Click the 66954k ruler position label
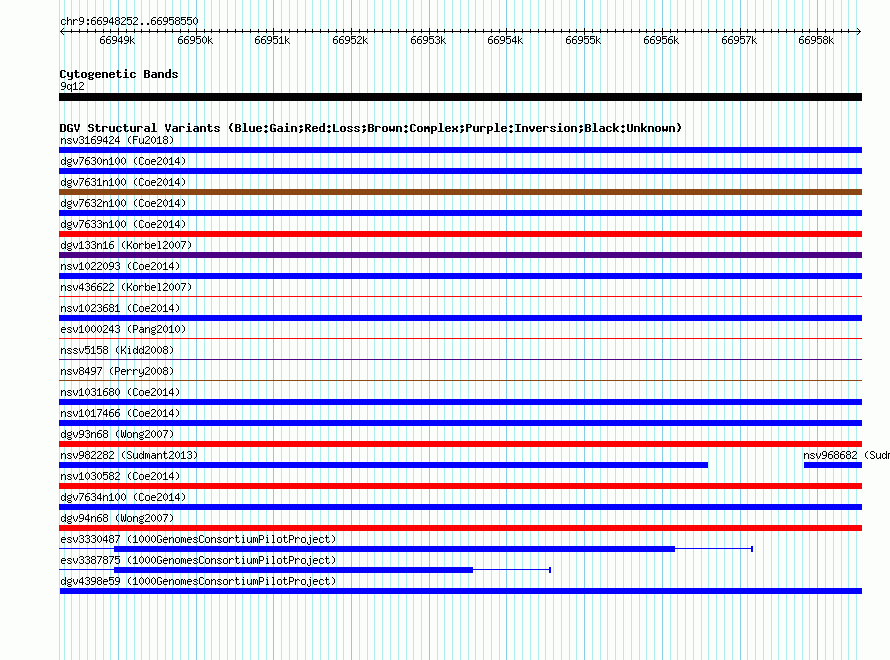 [x=505, y=40]
